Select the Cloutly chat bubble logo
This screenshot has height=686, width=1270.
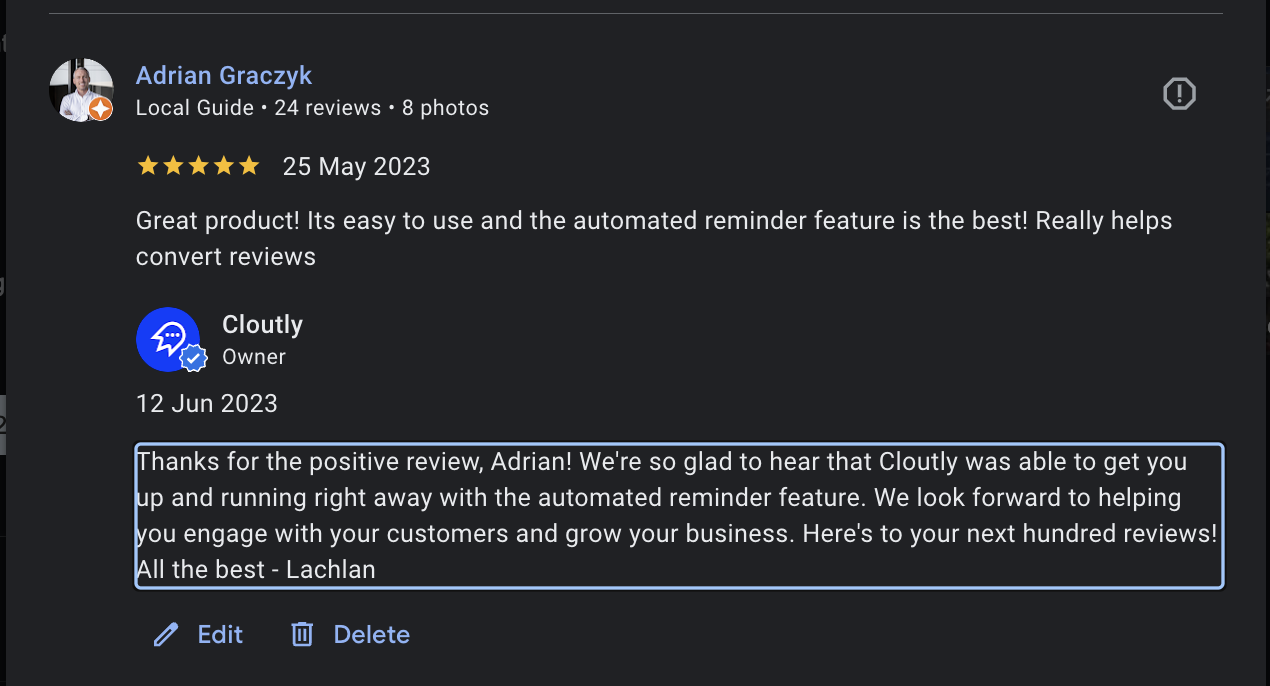click(168, 339)
